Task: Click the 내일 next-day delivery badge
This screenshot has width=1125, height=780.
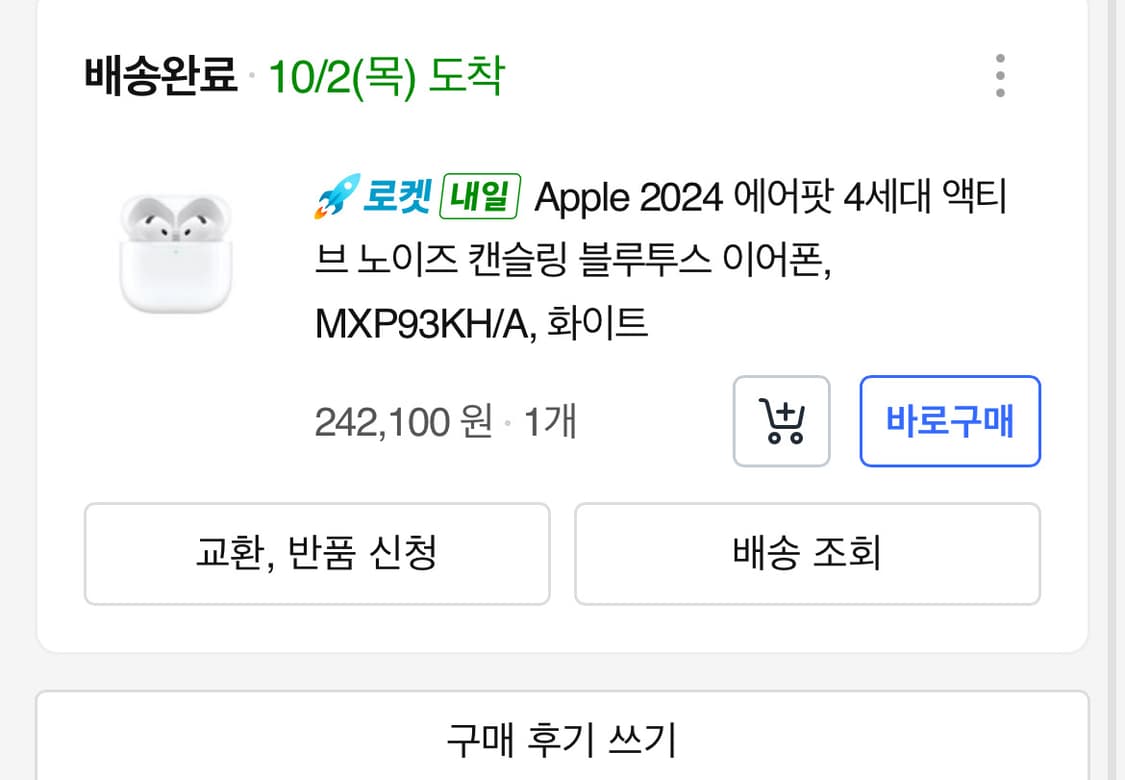Action: [x=480, y=197]
